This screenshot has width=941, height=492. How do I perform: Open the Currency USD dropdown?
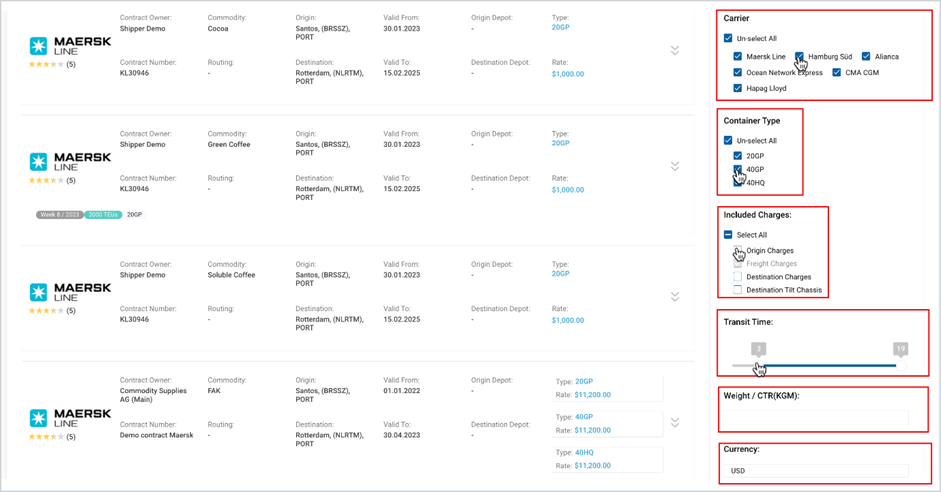click(x=816, y=471)
